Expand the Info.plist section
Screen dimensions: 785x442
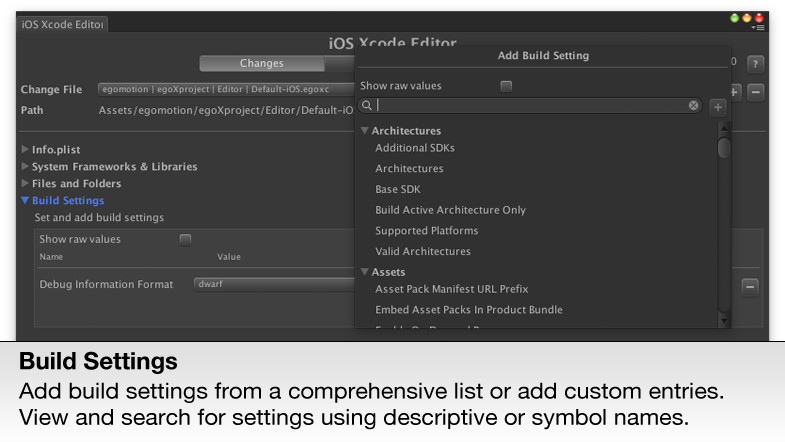coord(25,149)
